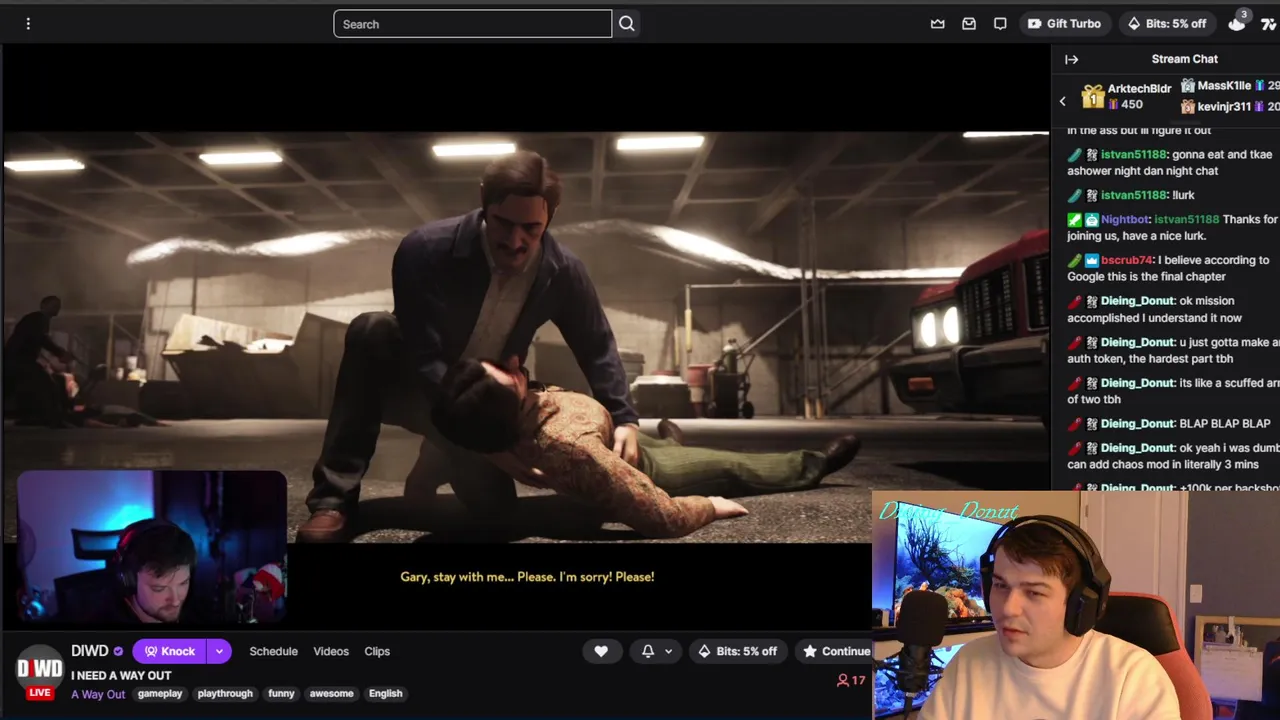The width and height of the screenshot is (1280, 720).
Task: Click the Nightbot username in chat
Action: [x=1125, y=220]
